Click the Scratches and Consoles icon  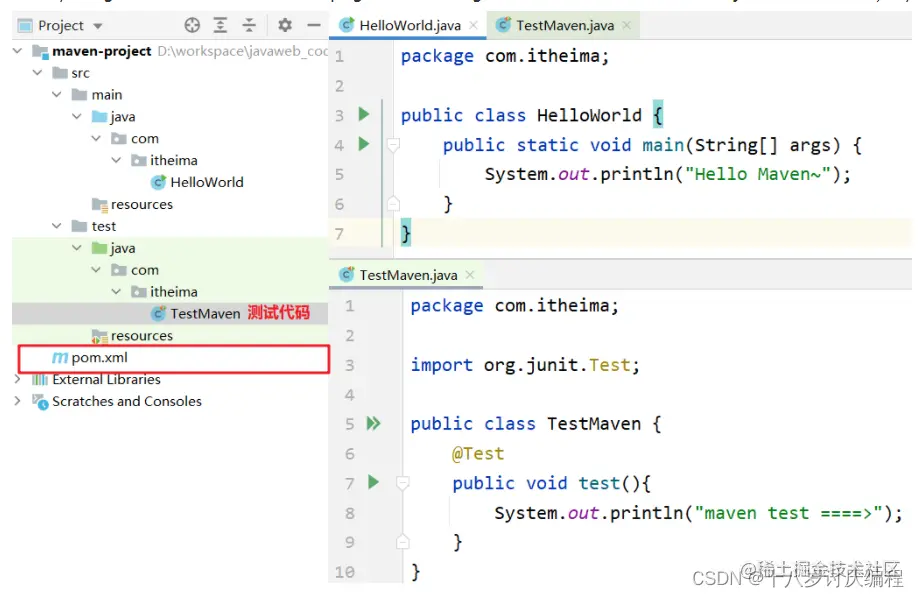pos(40,402)
